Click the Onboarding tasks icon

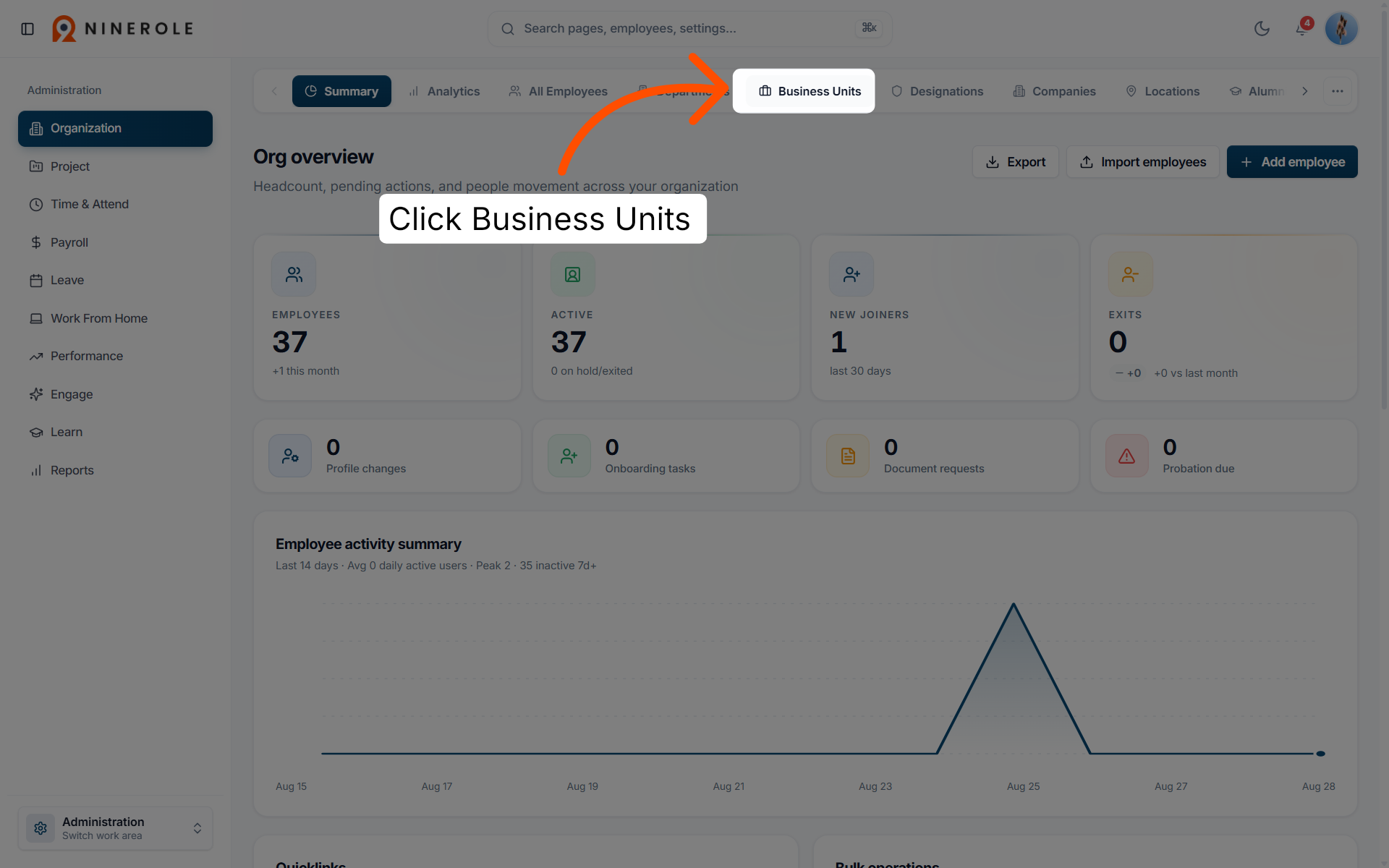[x=569, y=456]
